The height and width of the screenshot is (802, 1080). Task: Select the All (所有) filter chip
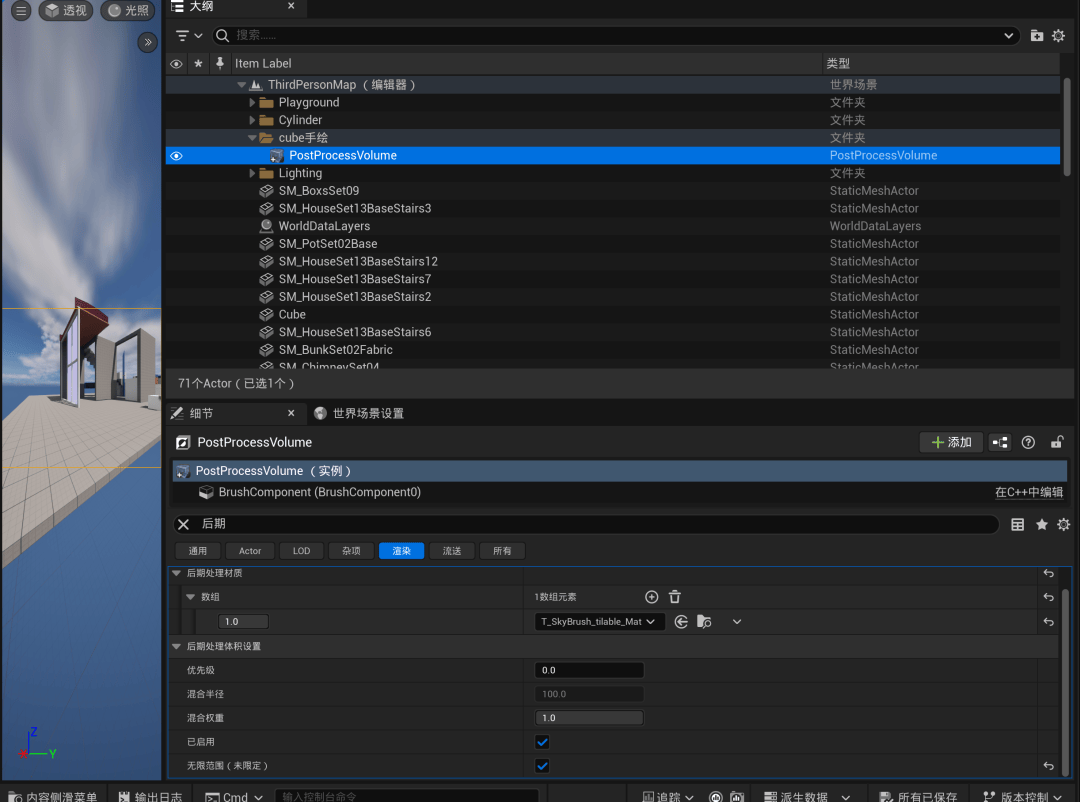click(502, 551)
